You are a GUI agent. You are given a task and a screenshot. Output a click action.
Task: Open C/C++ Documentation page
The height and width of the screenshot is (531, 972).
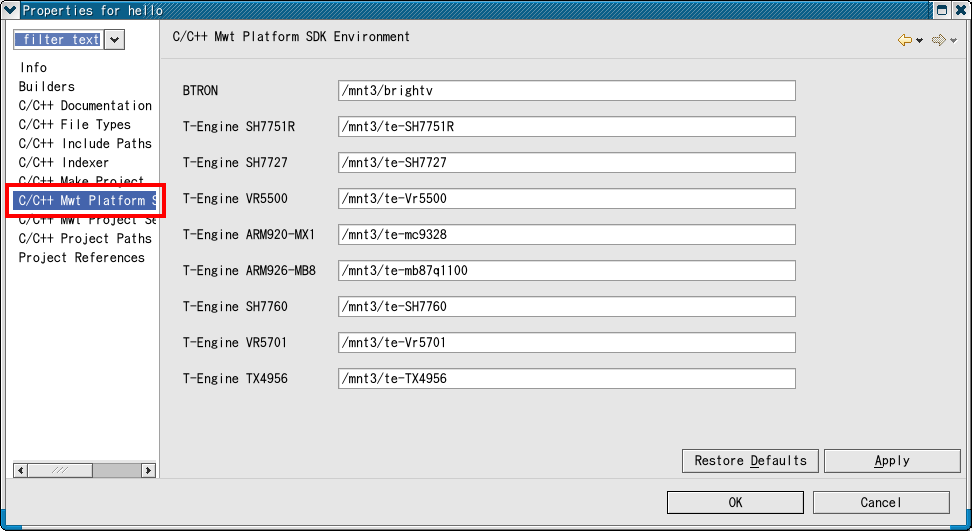[85, 106]
